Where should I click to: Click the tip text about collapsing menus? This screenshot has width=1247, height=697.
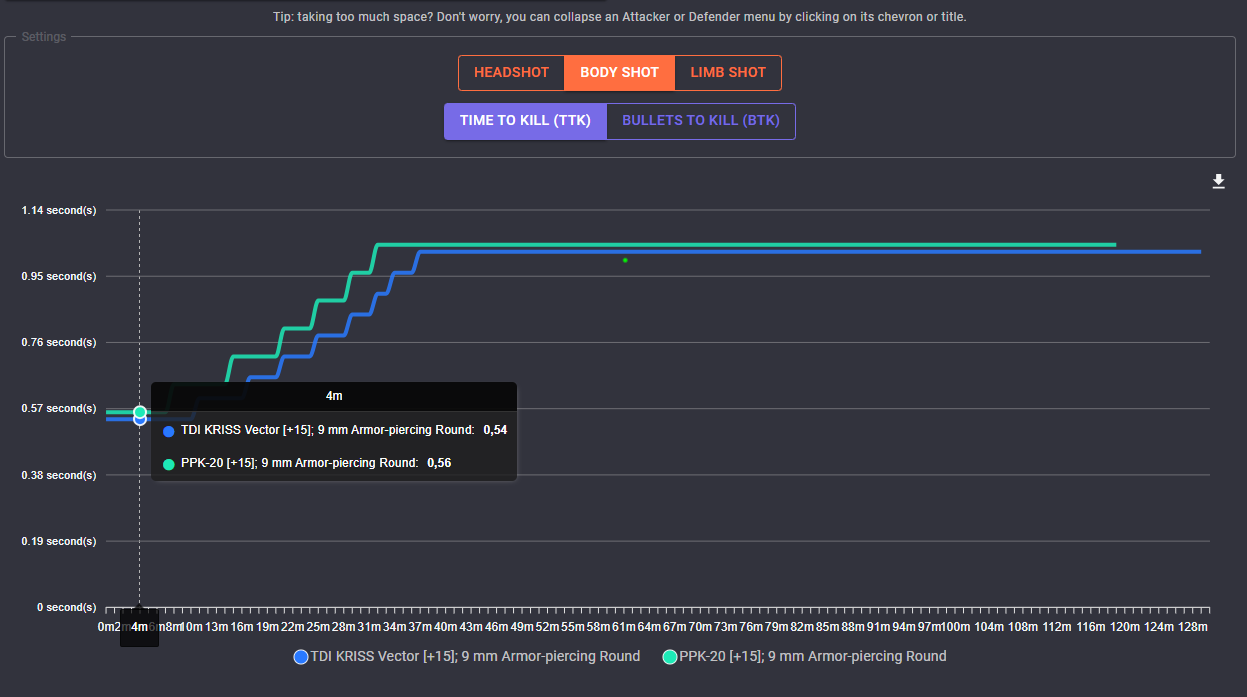coord(620,17)
